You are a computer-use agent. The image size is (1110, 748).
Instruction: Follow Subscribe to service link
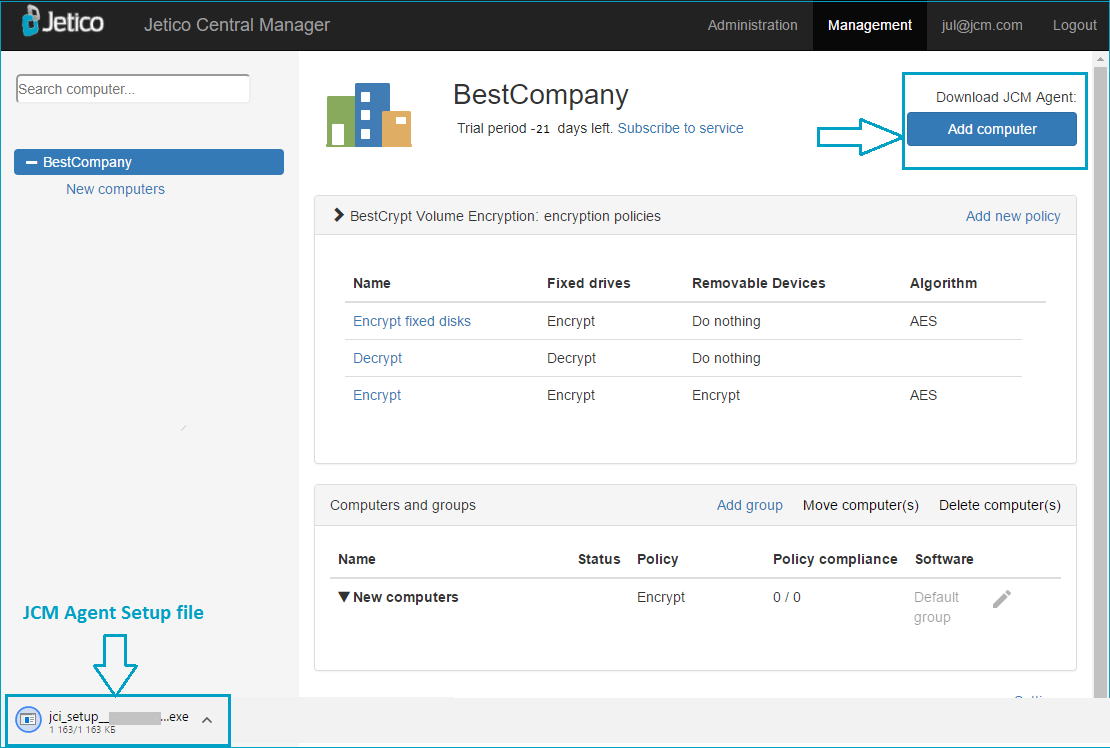(x=680, y=128)
